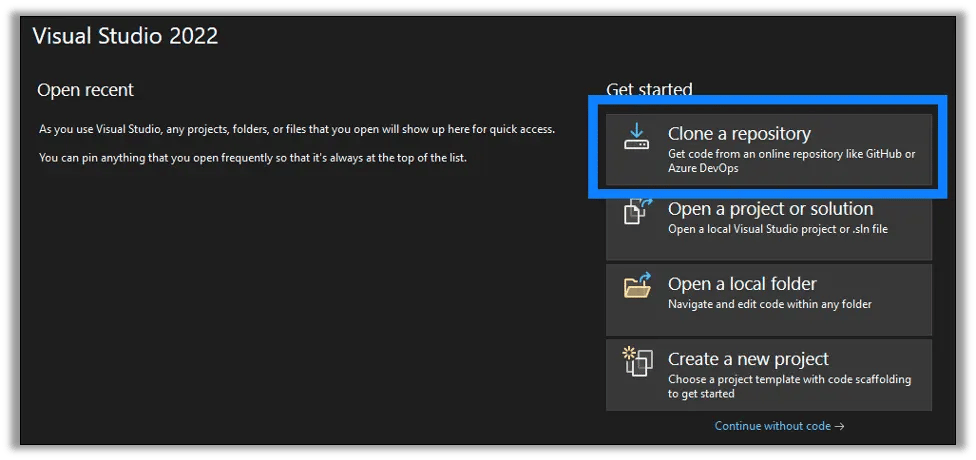Start Create a new project

(x=769, y=375)
